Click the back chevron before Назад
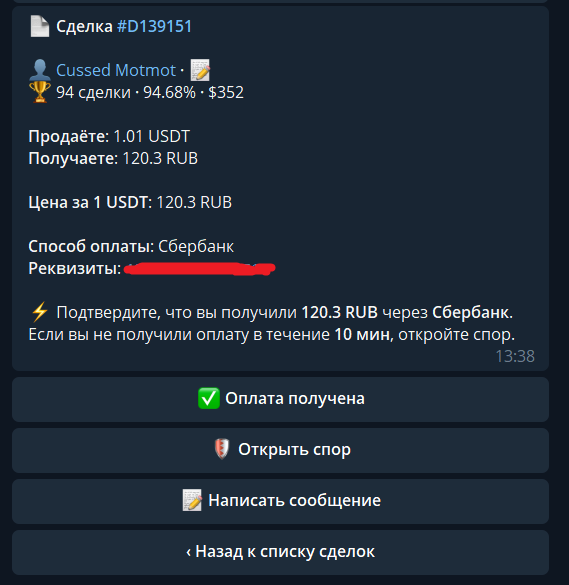569x585 pixels. [188, 551]
